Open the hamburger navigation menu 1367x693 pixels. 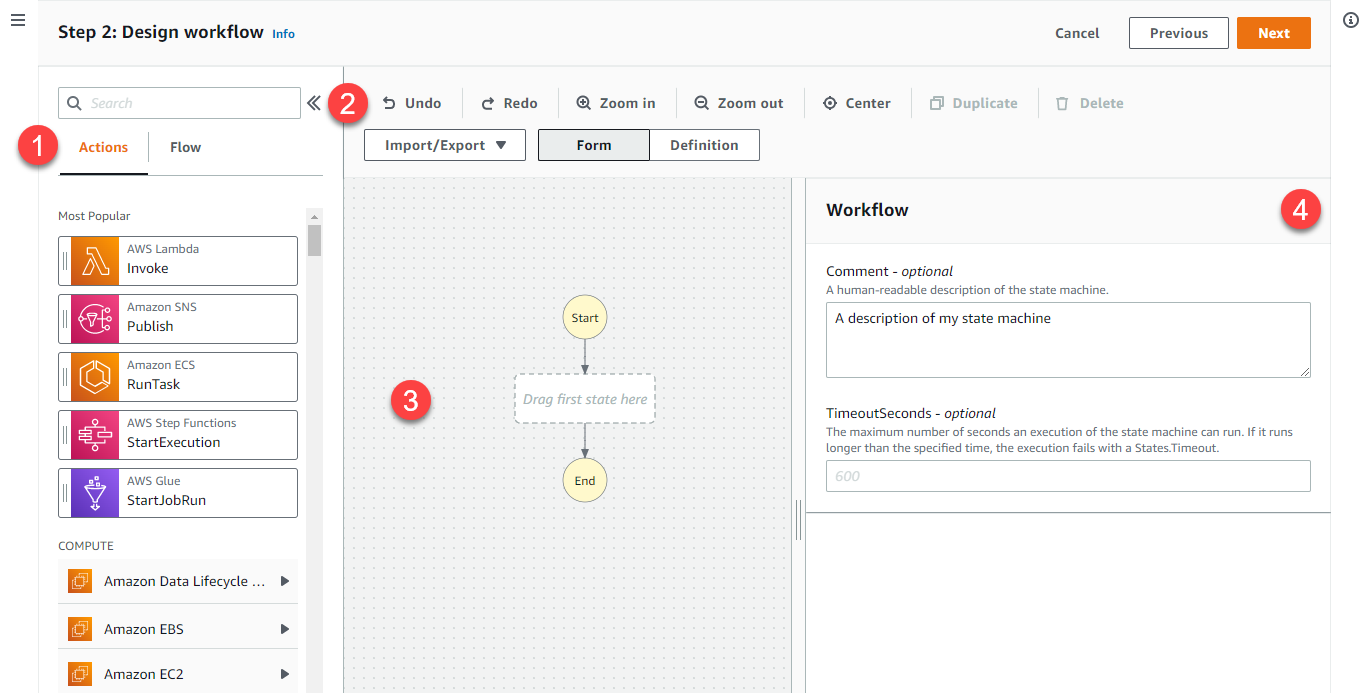17,21
